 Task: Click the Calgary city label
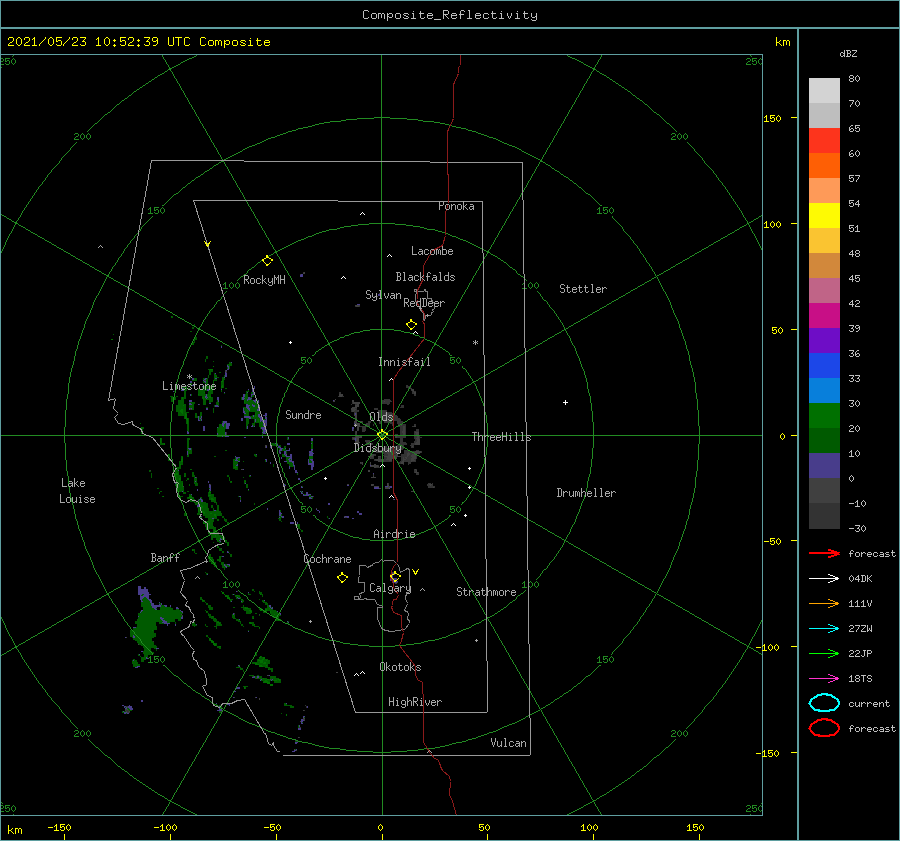[390, 588]
